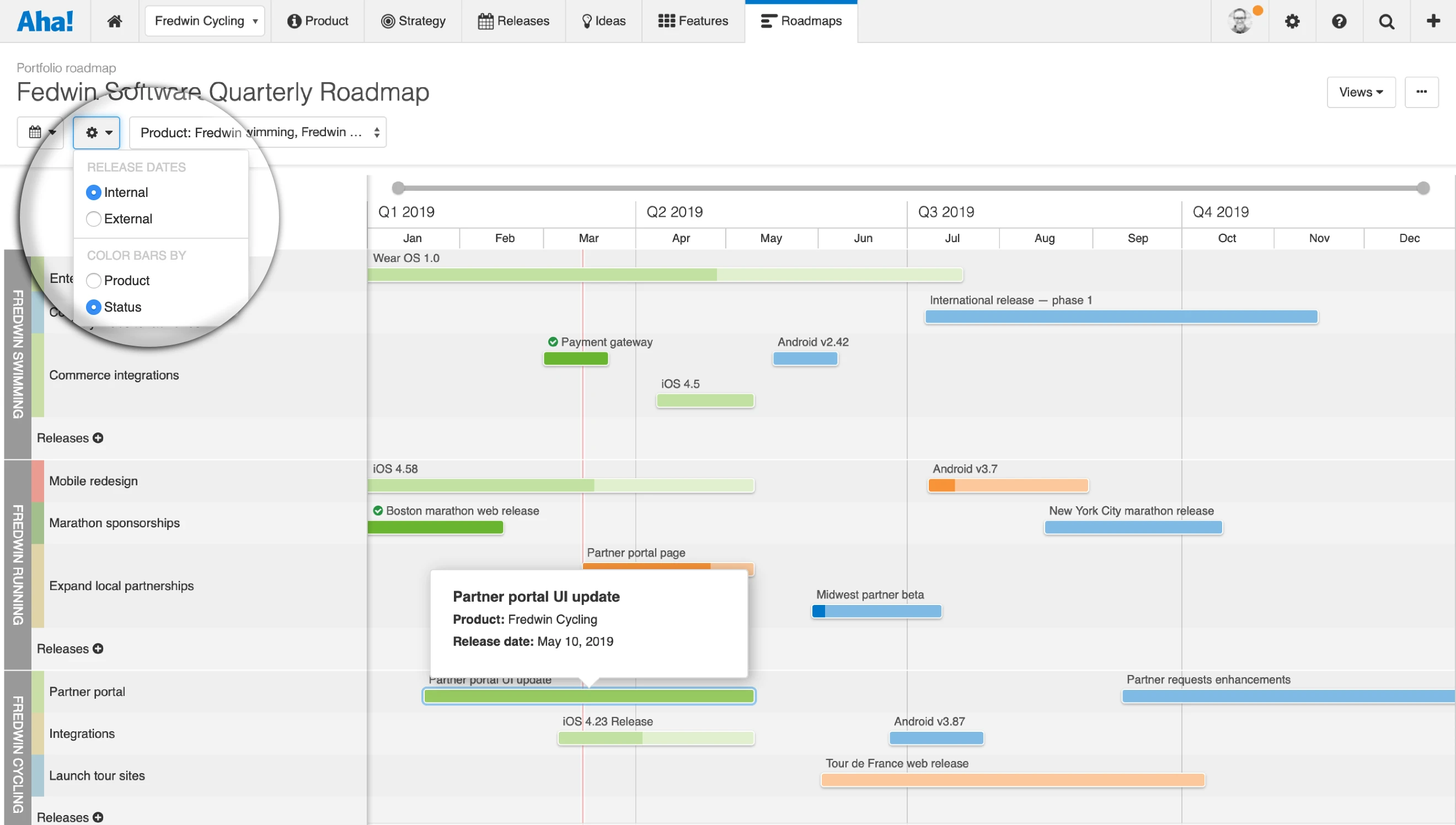
Task: Go to the Strategy tab
Action: point(413,21)
